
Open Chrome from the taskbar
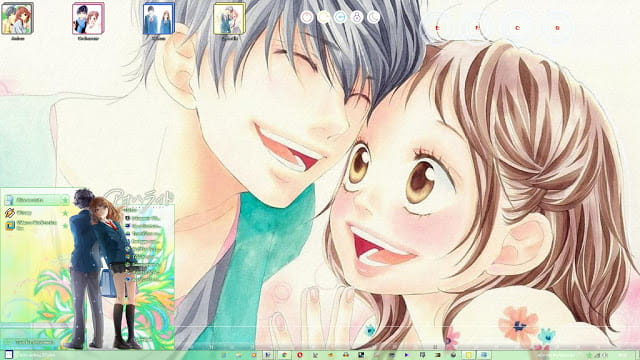tap(284, 355)
